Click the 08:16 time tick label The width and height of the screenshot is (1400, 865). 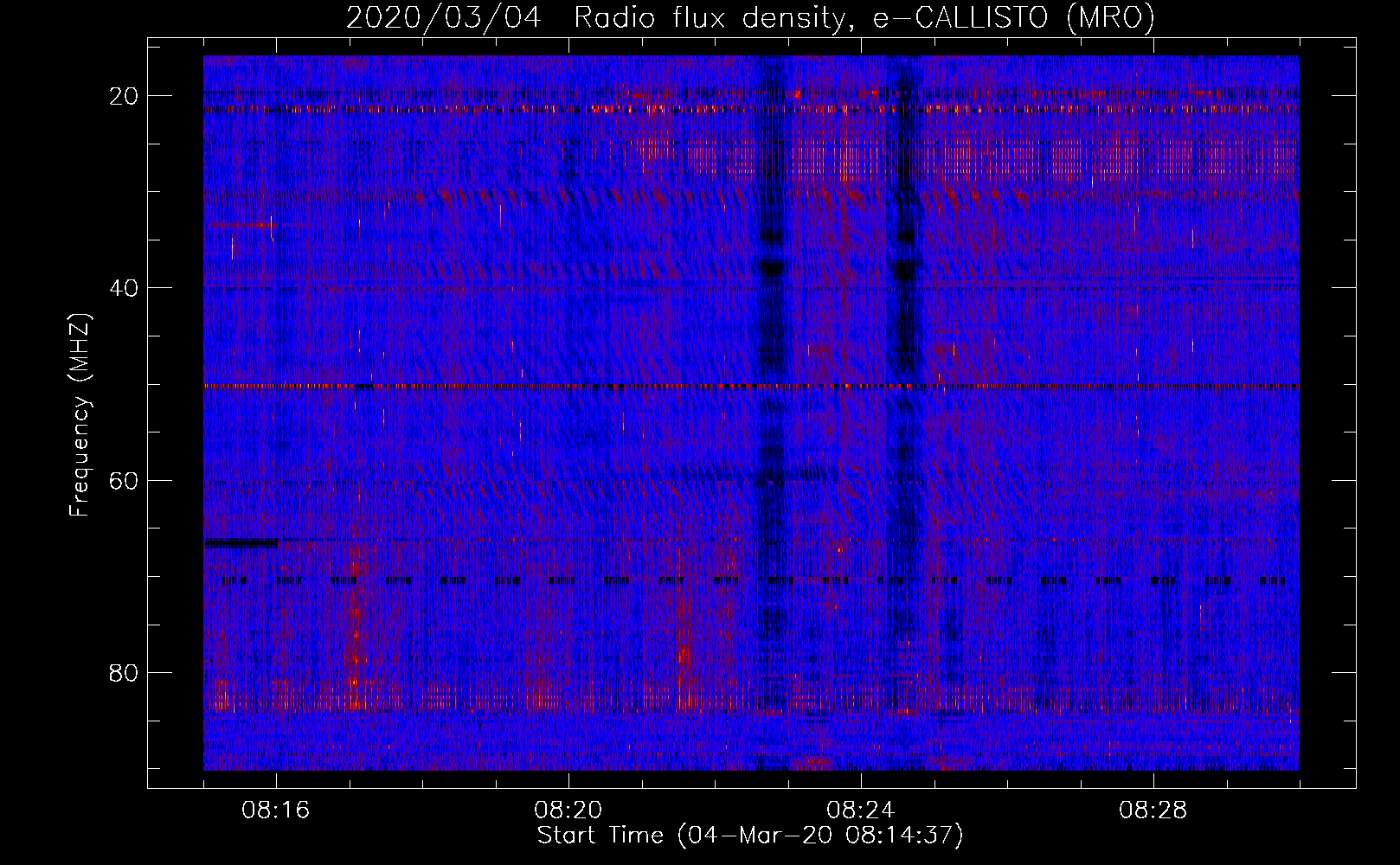tap(276, 811)
